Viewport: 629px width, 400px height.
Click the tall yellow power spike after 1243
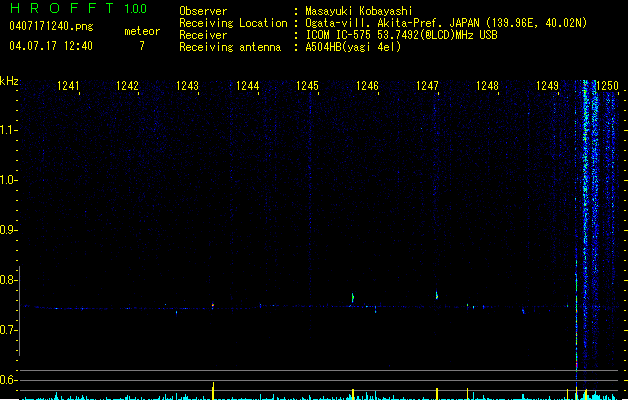pyautogui.click(x=213, y=391)
